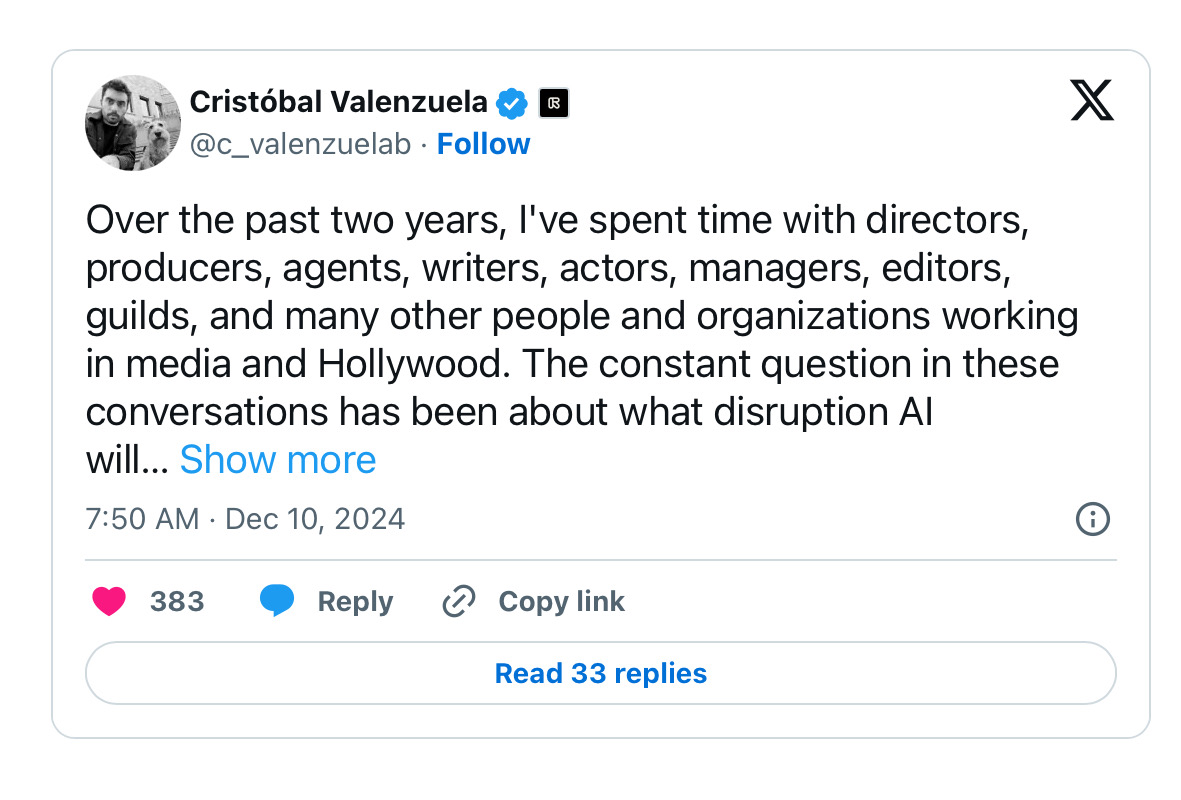Click the Copy link text label
This screenshot has width=1181, height=800.
tap(561, 601)
